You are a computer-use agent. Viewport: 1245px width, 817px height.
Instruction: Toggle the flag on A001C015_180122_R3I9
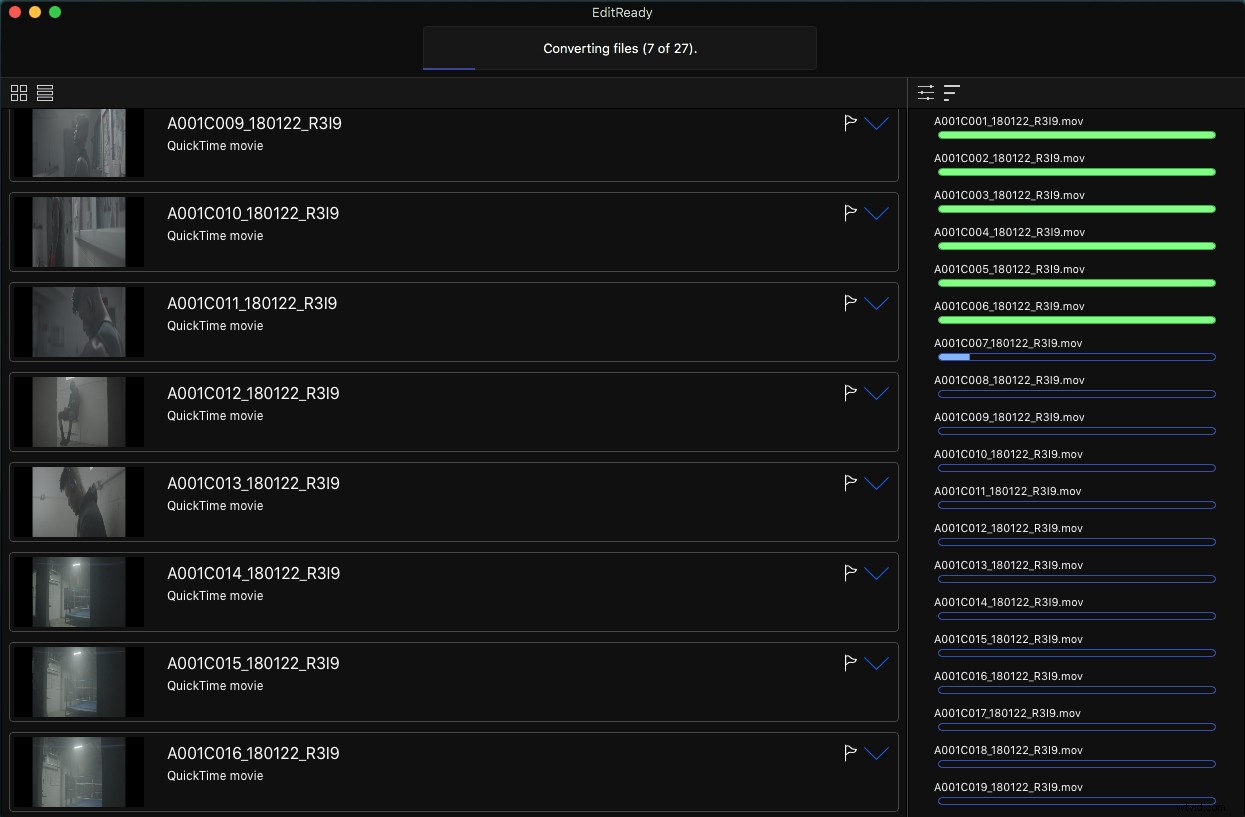(850, 662)
